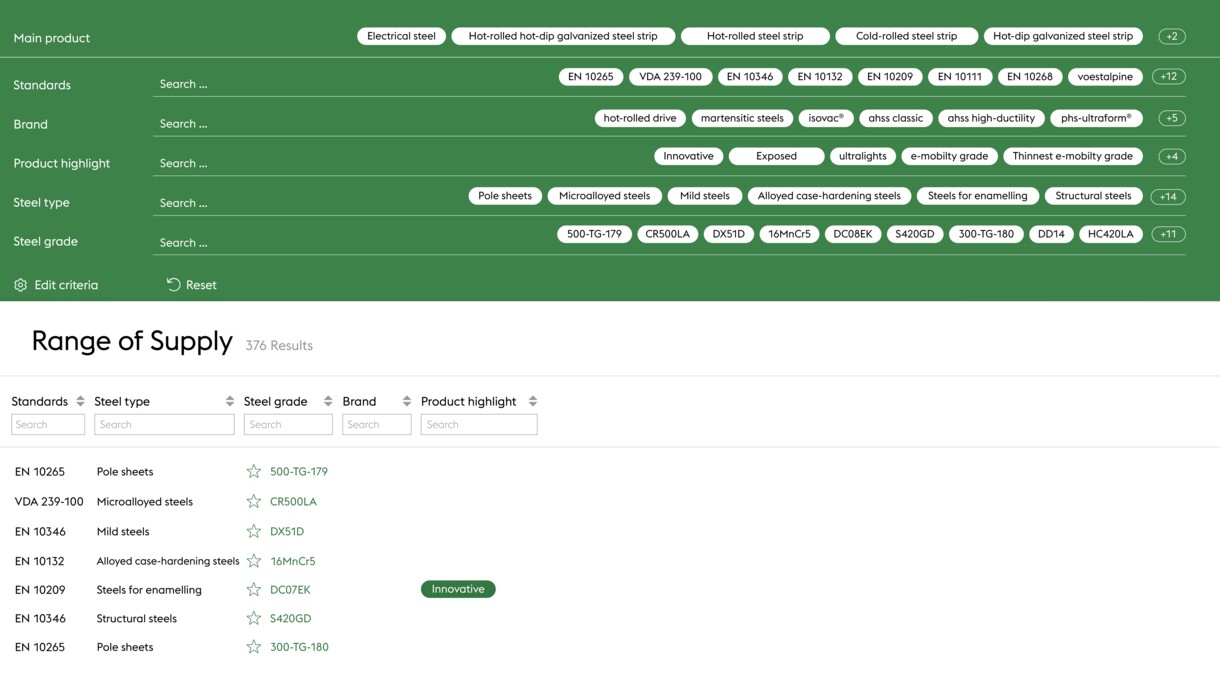
Task: Star the S420GD row
Action: tap(254, 618)
